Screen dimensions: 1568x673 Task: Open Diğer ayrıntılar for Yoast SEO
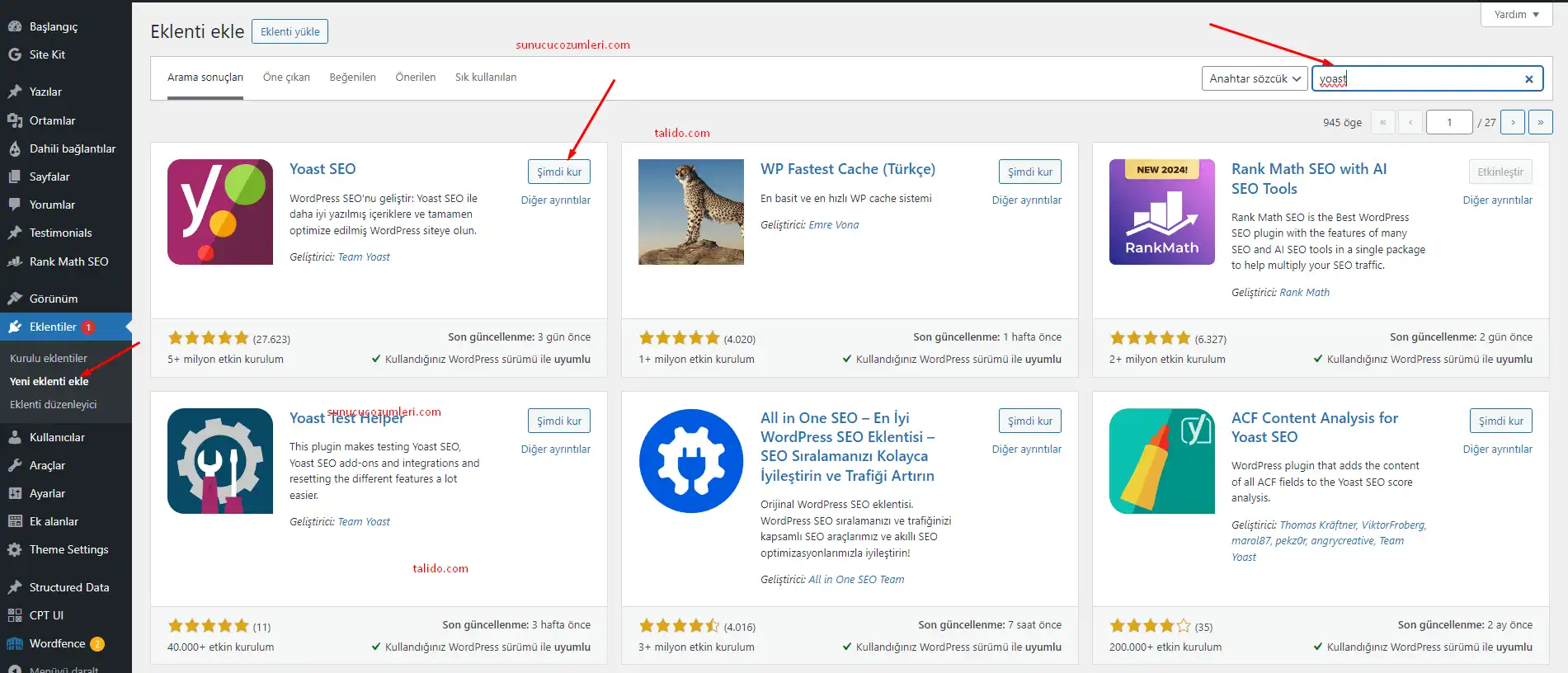(x=556, y=200)
